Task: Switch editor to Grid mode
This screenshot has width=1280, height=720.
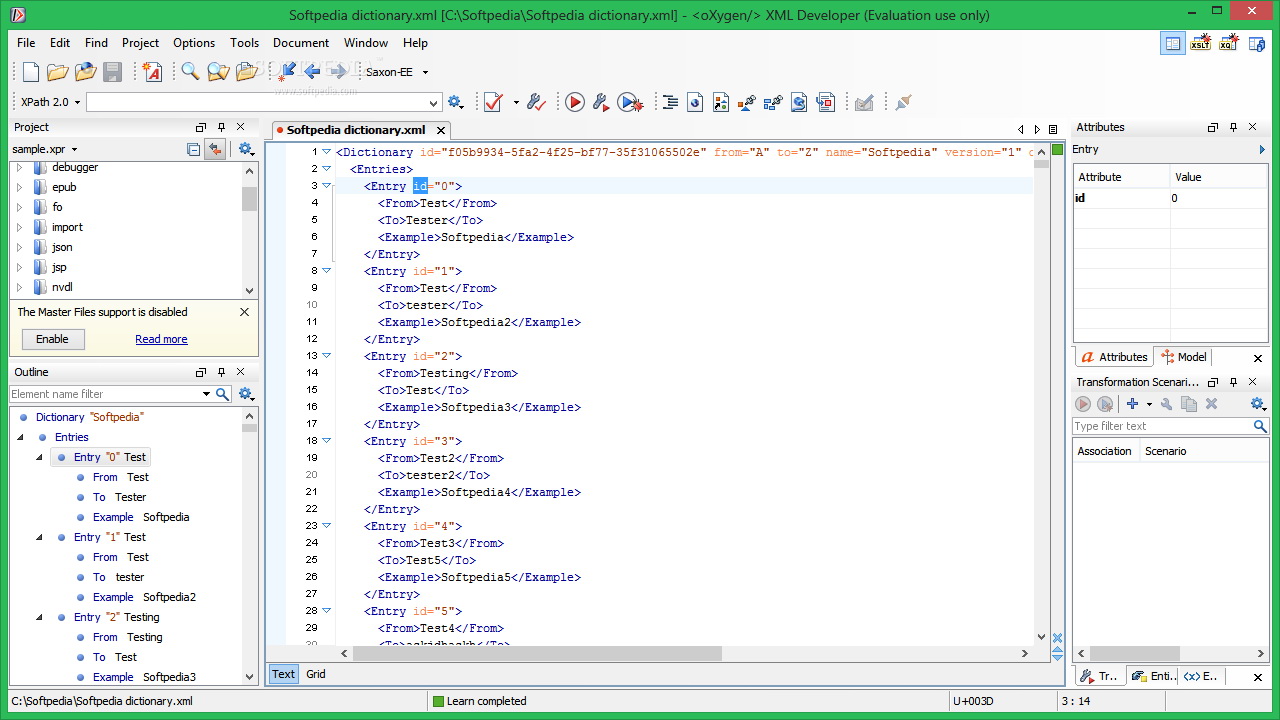Action: tap(316, 674)
